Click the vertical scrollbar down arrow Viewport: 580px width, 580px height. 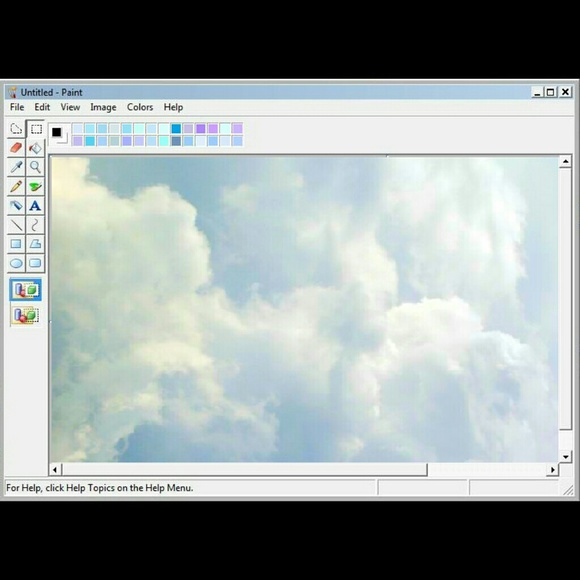566,457
